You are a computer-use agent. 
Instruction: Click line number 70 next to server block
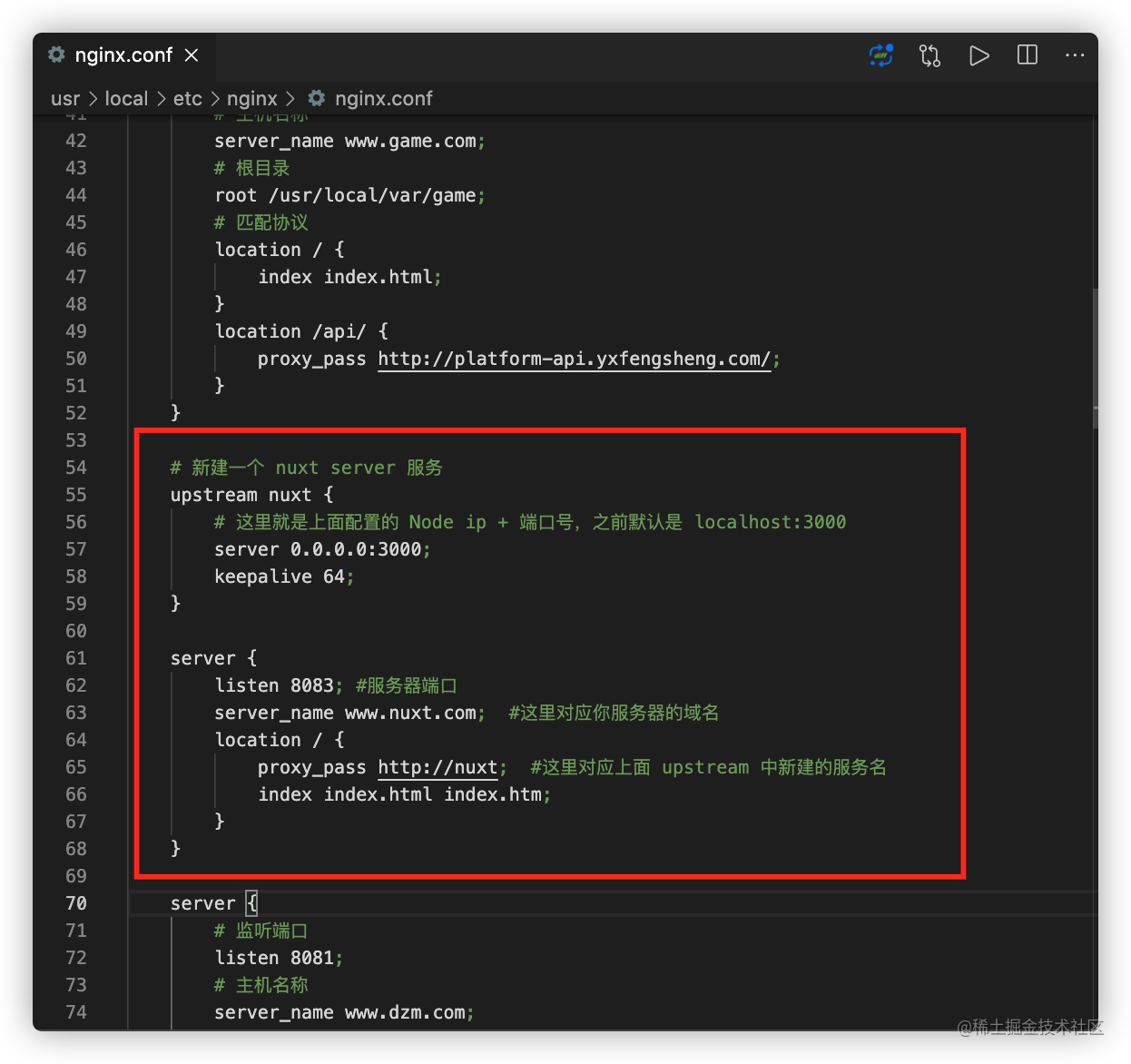(76, 903)
